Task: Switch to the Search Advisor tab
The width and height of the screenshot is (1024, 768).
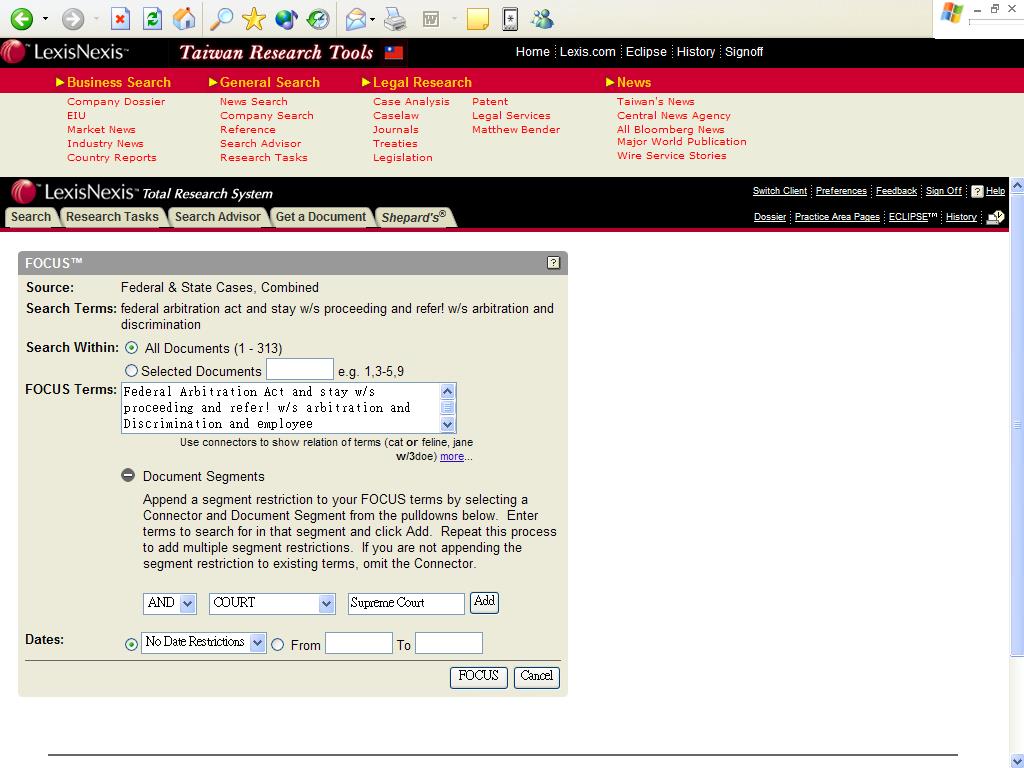Action: click(x=217, y=217)
